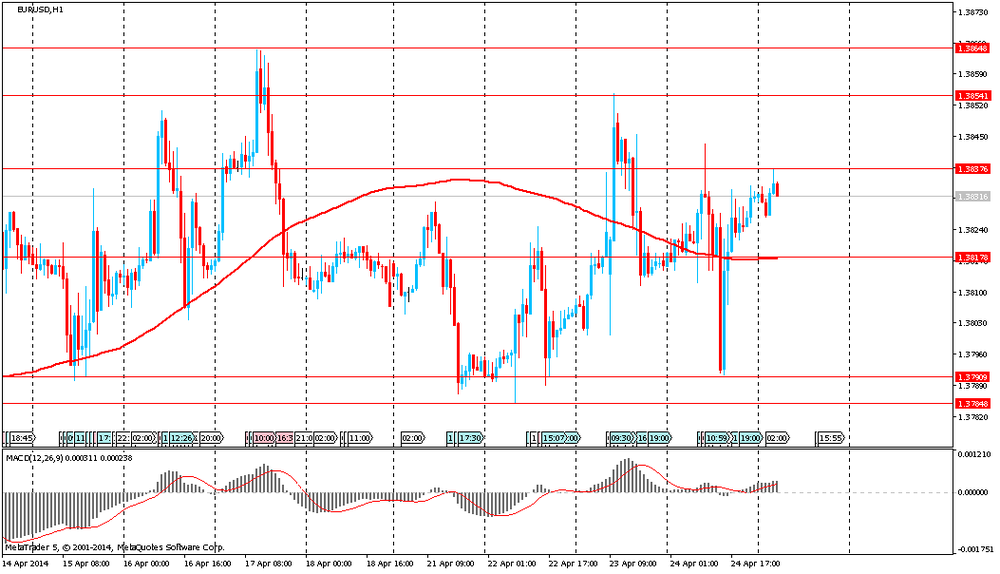1000x574 pixels.
Task: Select the 1.37848 price level label
Action: [x=971, y=403]
